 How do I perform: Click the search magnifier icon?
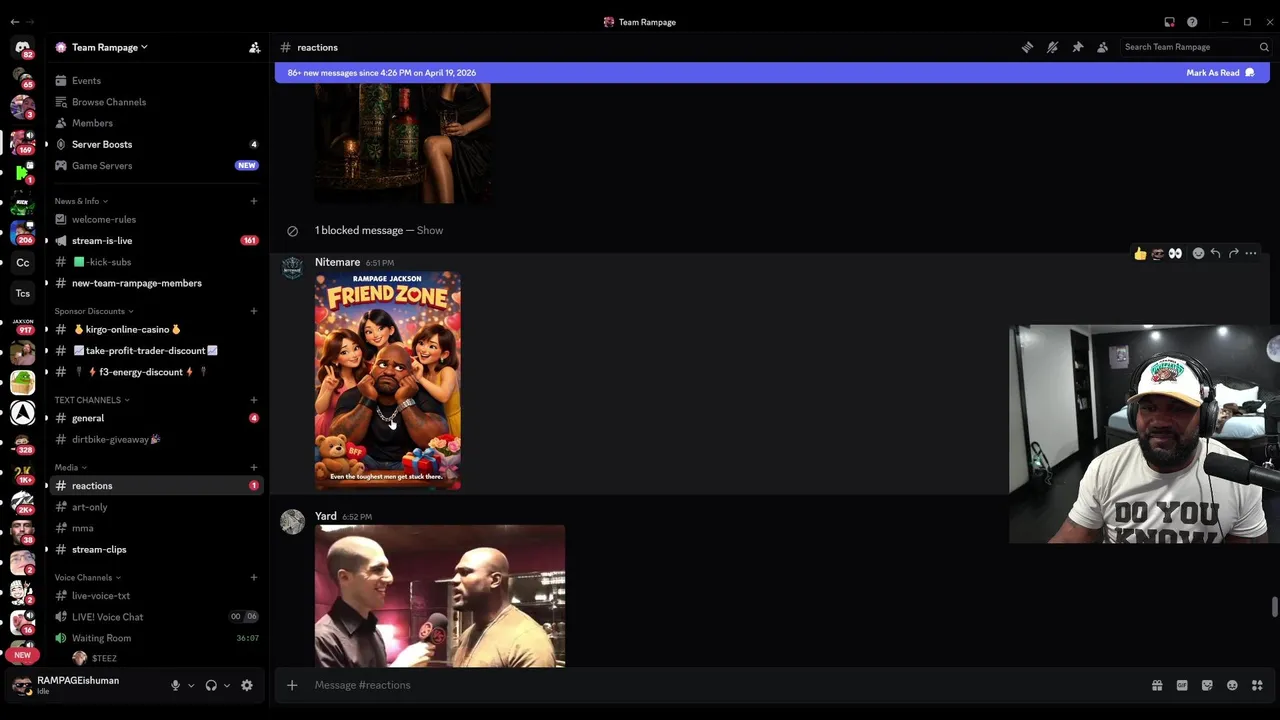pyautogui.click(x=1264, y=47)
